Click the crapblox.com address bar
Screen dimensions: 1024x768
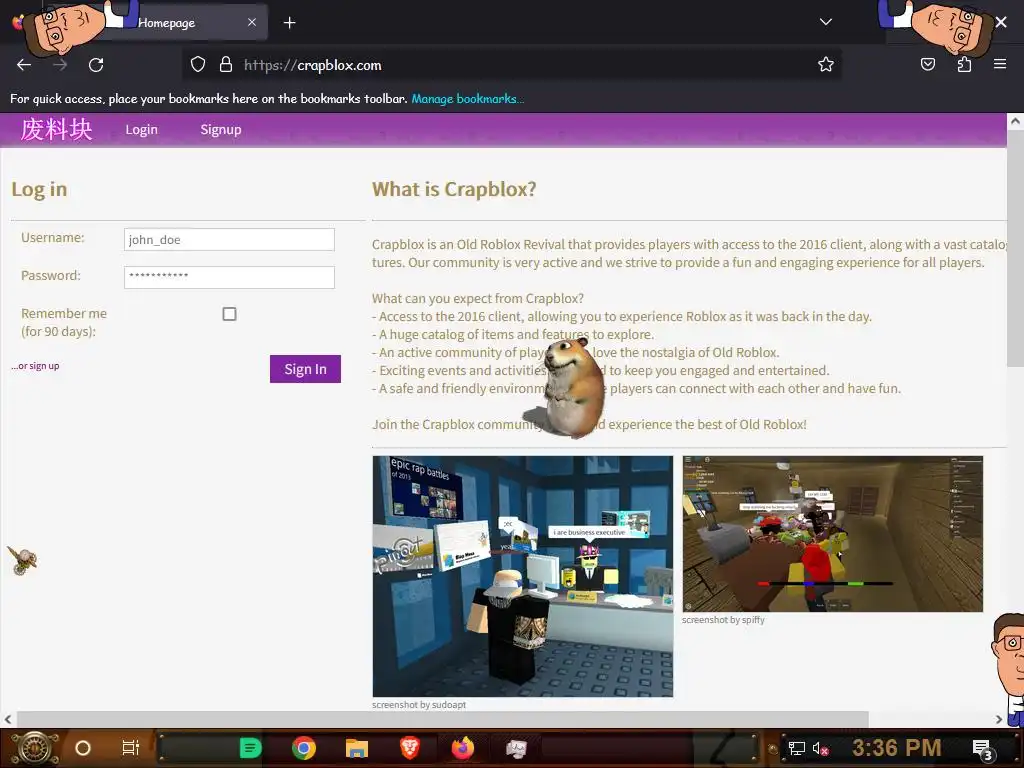click(x=511, y=65)
